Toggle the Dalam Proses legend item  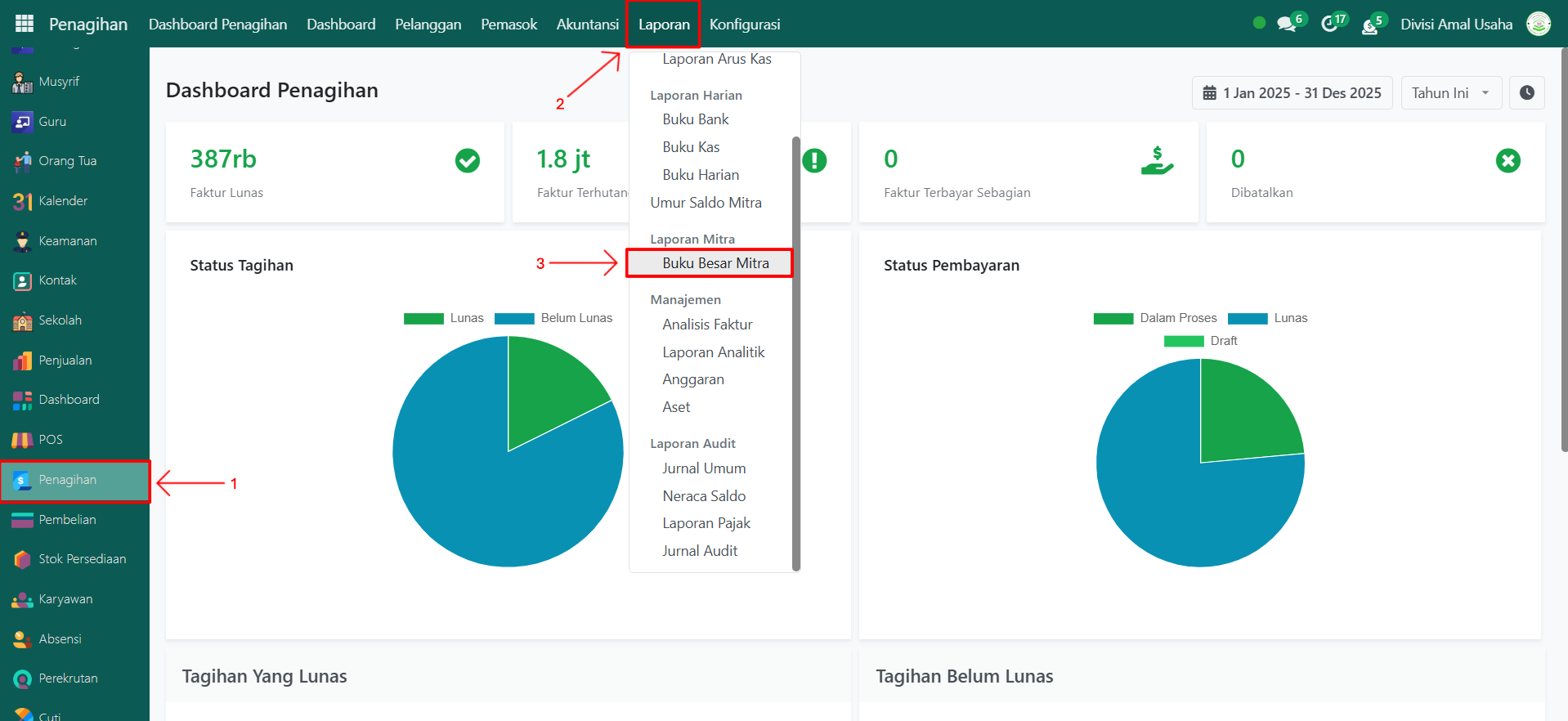click(1156, 318)
